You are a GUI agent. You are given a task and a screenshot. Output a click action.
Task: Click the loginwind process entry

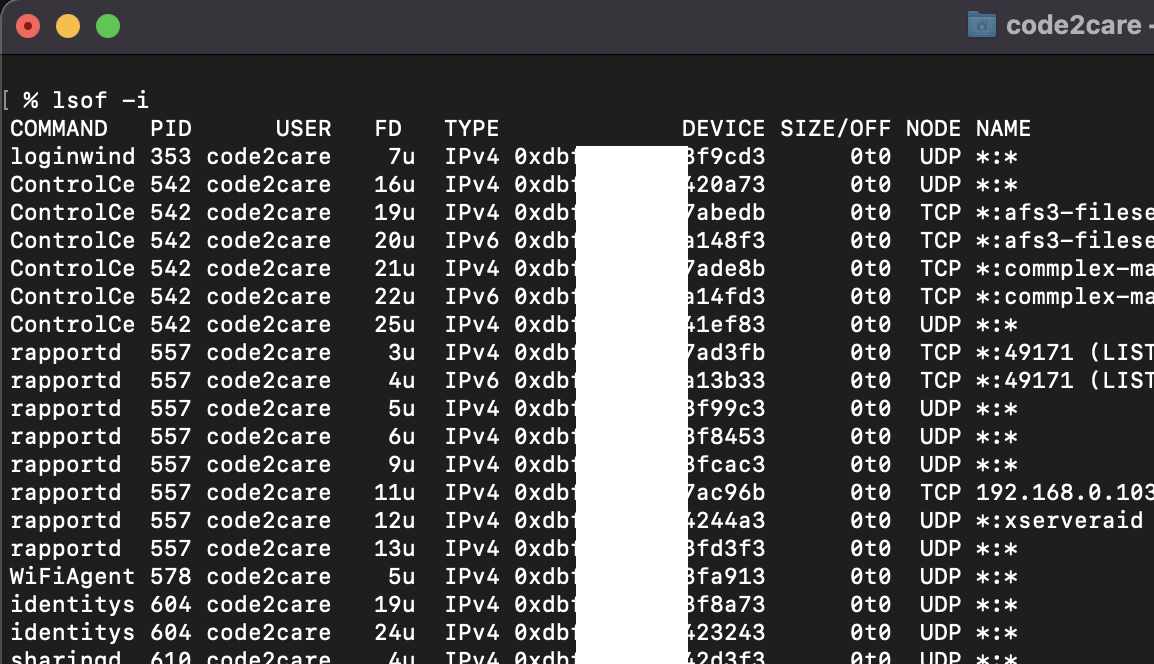[72, 156]
